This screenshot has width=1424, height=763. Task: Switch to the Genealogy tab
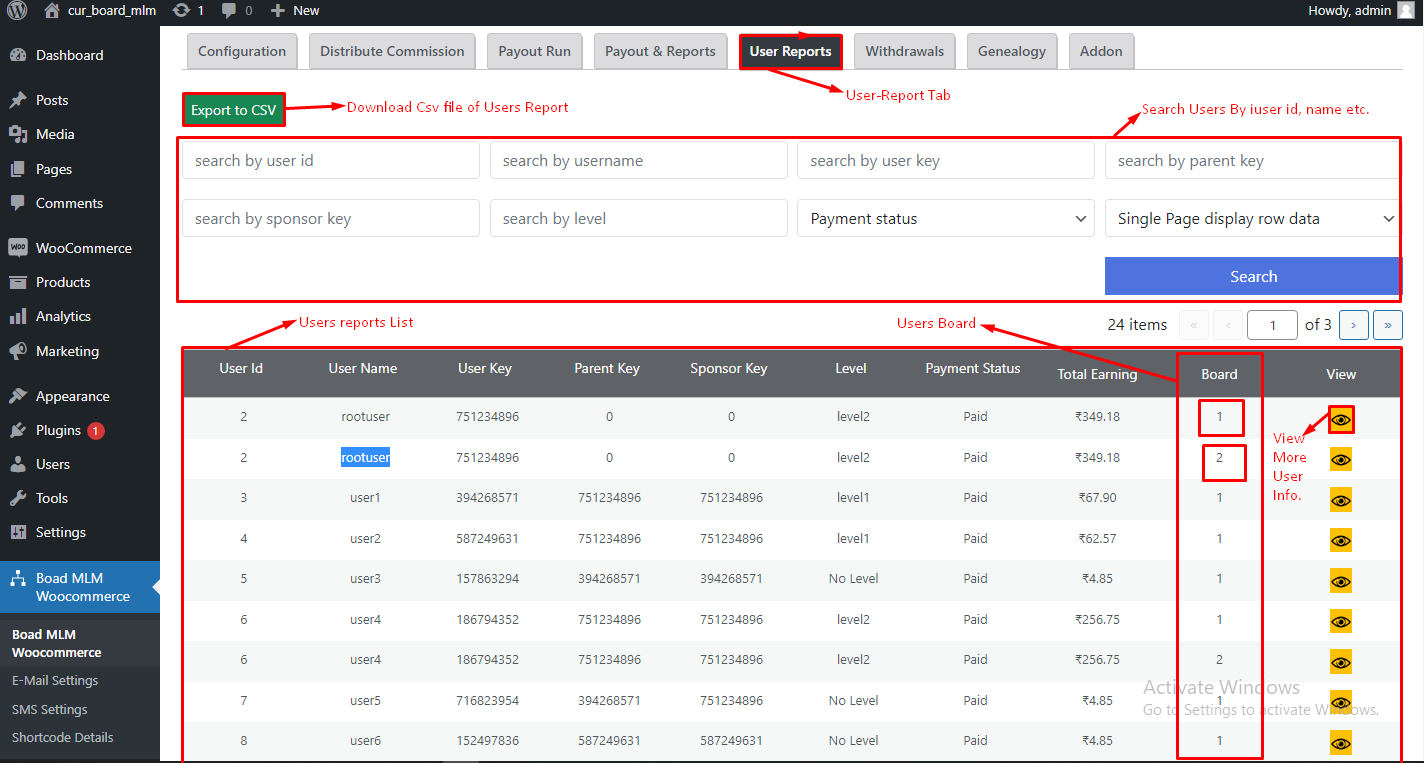1012,50
